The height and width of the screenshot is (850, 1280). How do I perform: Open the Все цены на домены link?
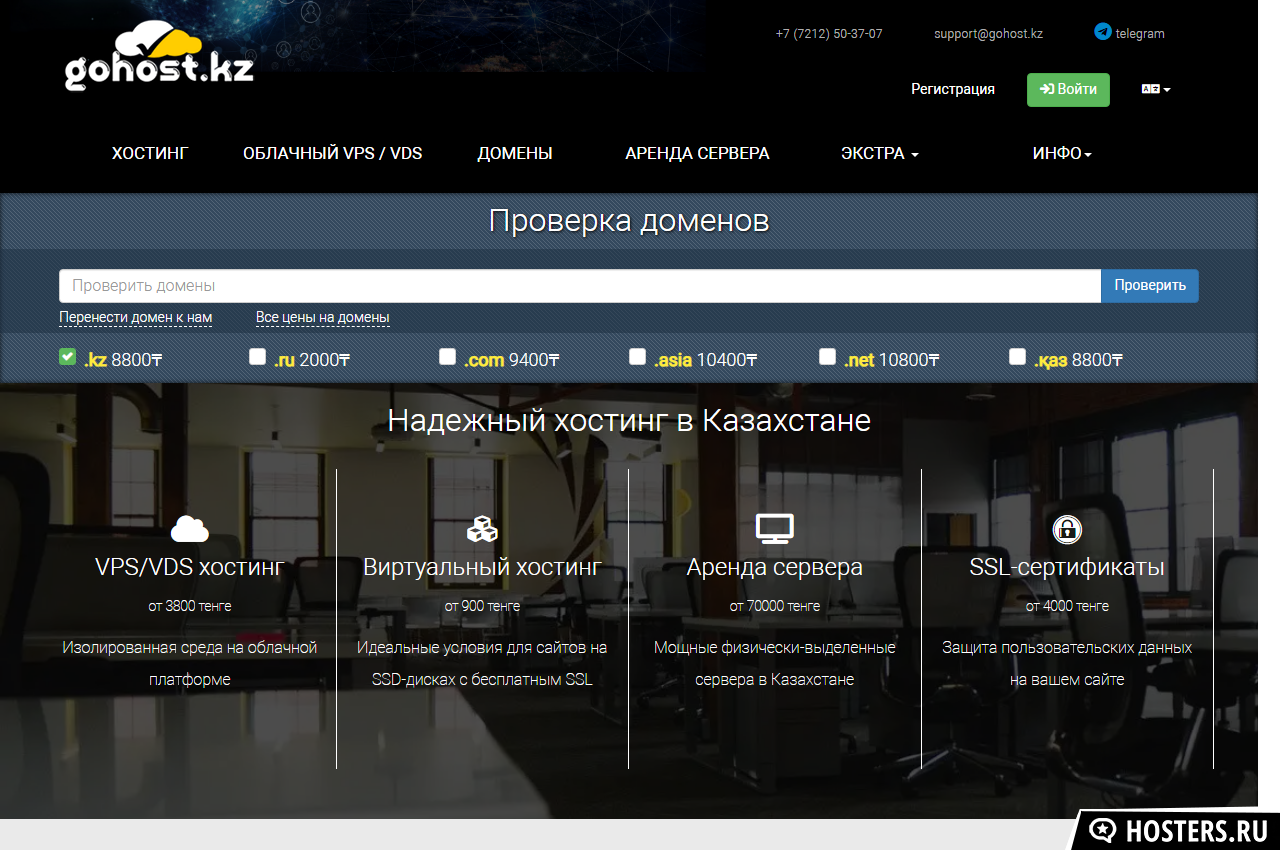322,317
